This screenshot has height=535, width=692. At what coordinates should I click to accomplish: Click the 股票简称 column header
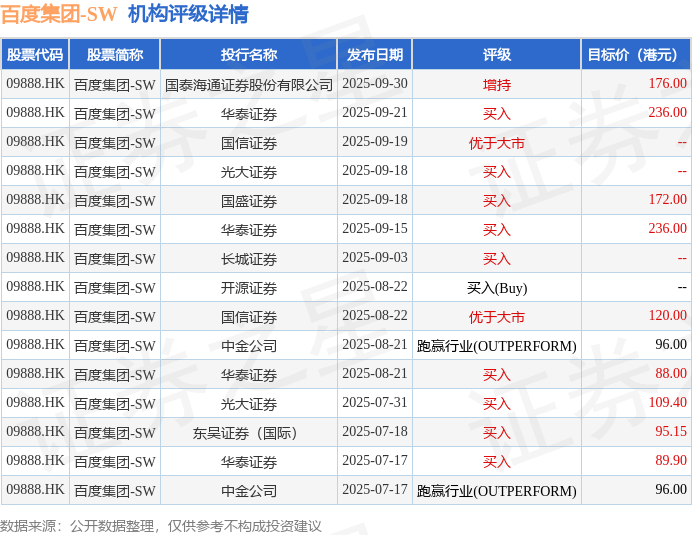pos(115,54)
